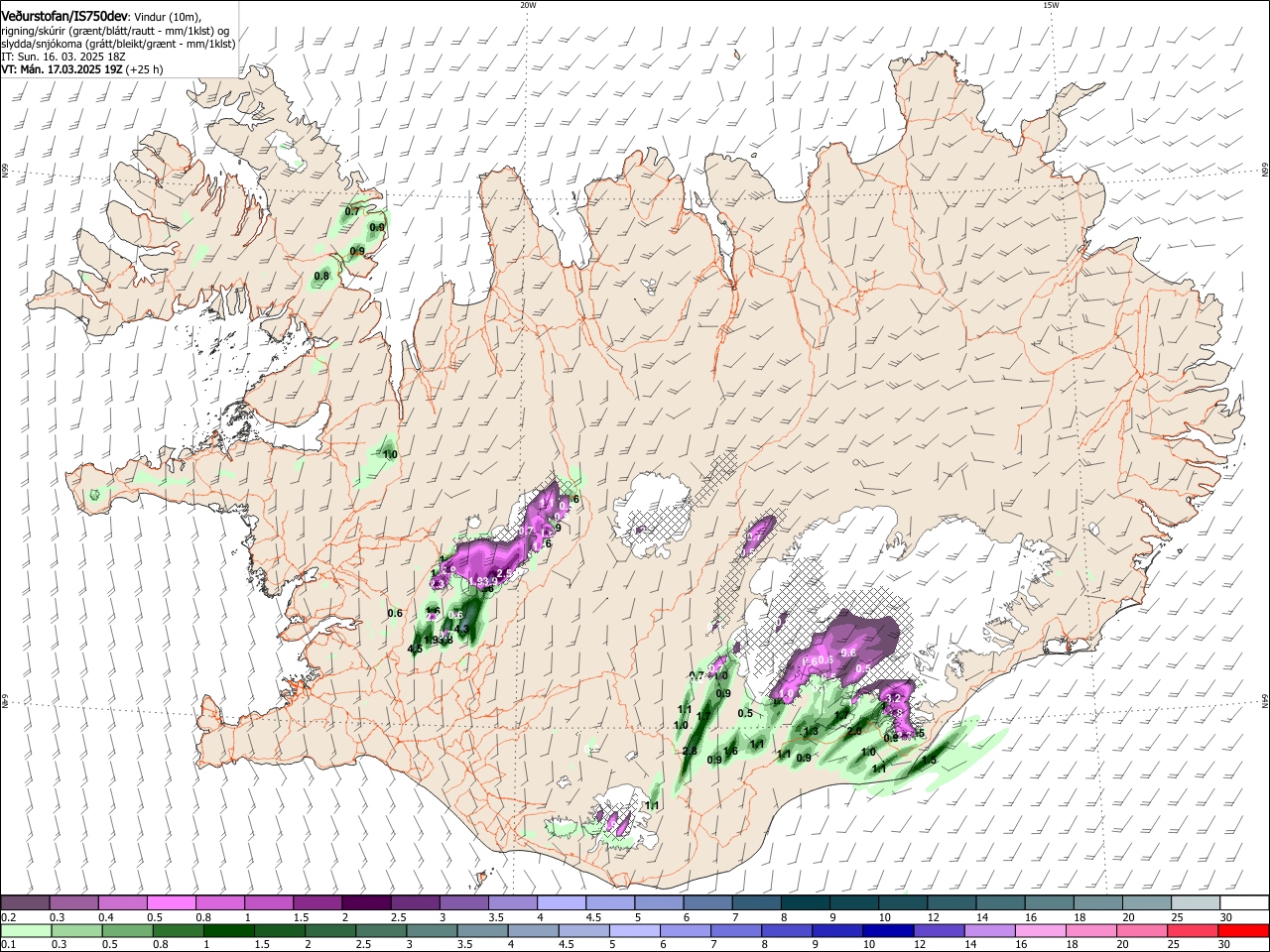Select the teal-gray 16 swatch in snow scale
The image size is (1270, 952).
[x=1050, y=902]
